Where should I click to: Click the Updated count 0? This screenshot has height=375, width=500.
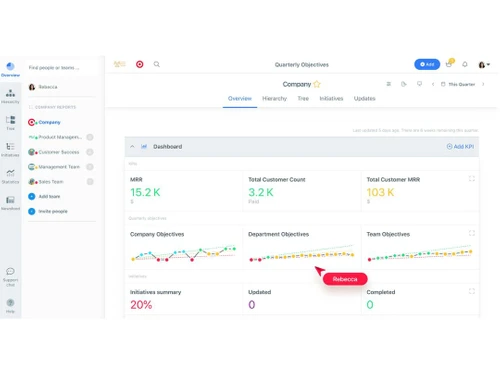(x=252, y=305)
